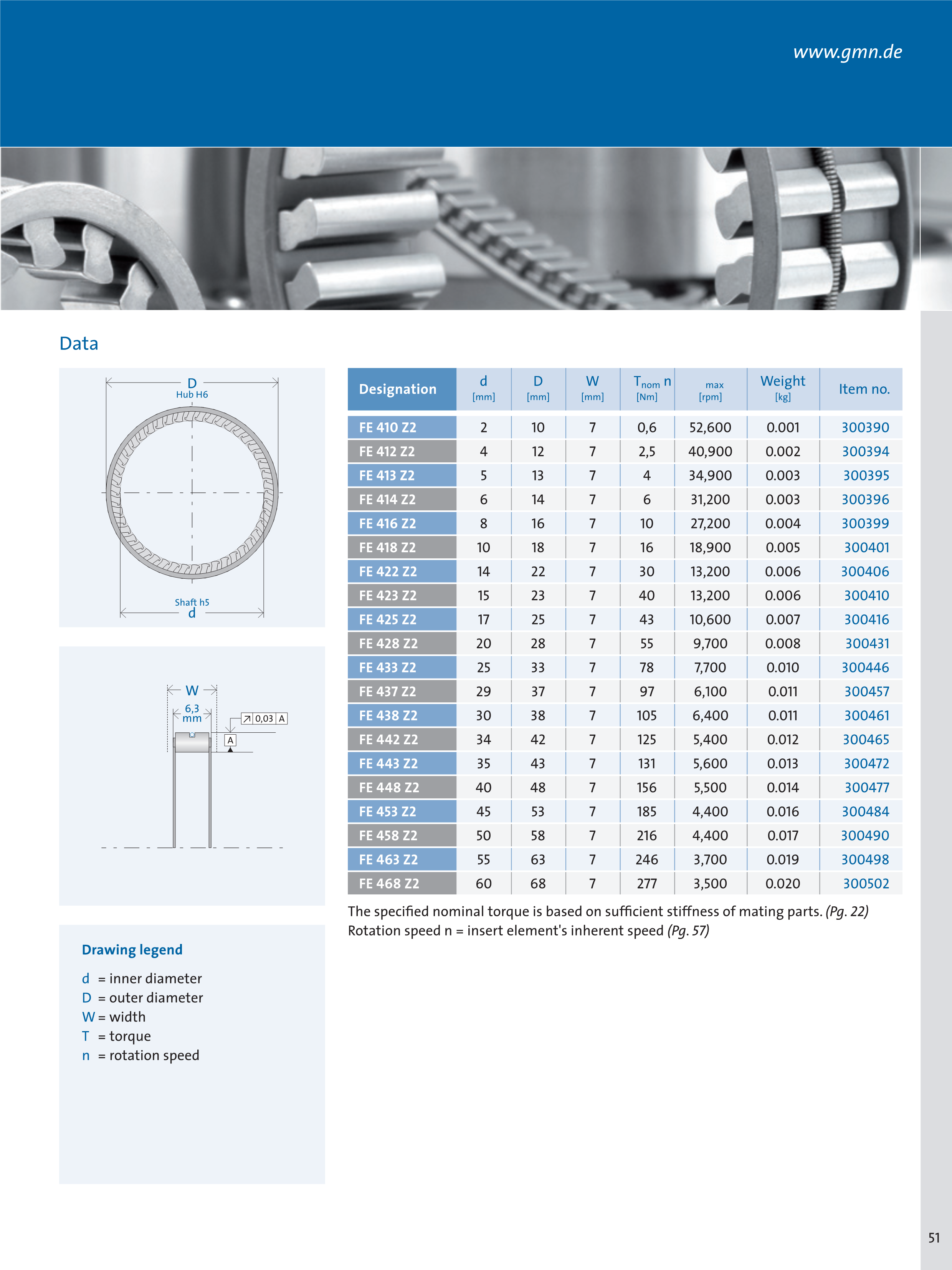Screen dimensions: 952x1270
Task: Click the (Pg. 57) page reference
Action: coord(688,931)
